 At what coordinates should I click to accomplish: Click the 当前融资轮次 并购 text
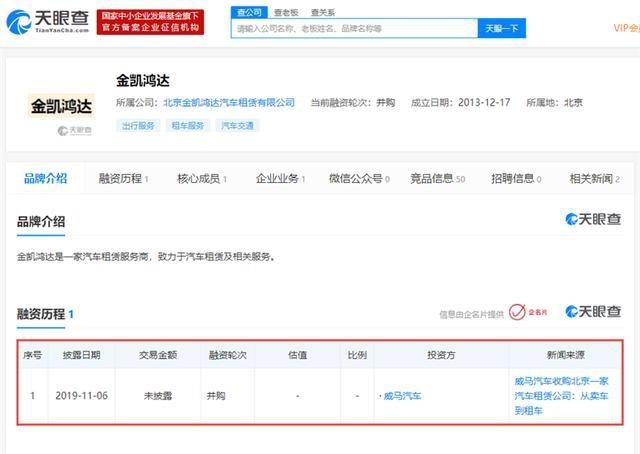pyautogui.click(x=353, y=102)
